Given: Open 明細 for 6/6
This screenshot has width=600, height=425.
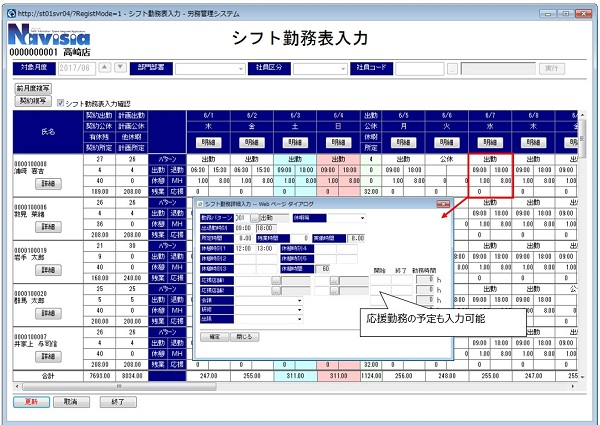Looking at the screenshot, I should (x=447, y=143).
